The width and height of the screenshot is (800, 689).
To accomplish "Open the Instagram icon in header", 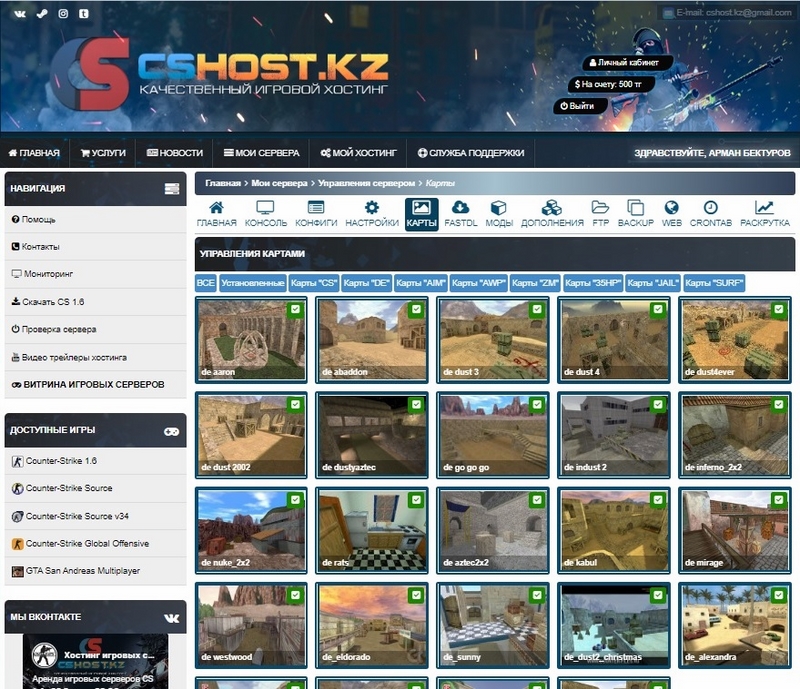I will [x=63, y=14].
